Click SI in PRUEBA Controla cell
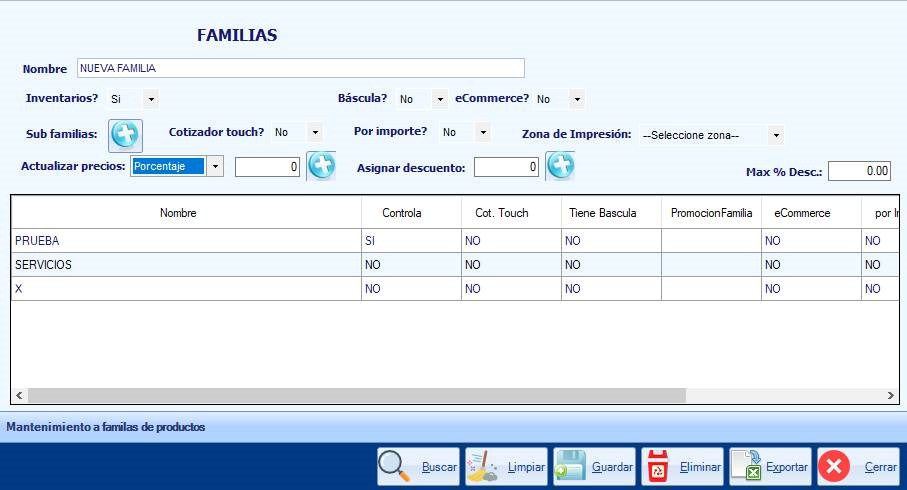 coord(411,241)
